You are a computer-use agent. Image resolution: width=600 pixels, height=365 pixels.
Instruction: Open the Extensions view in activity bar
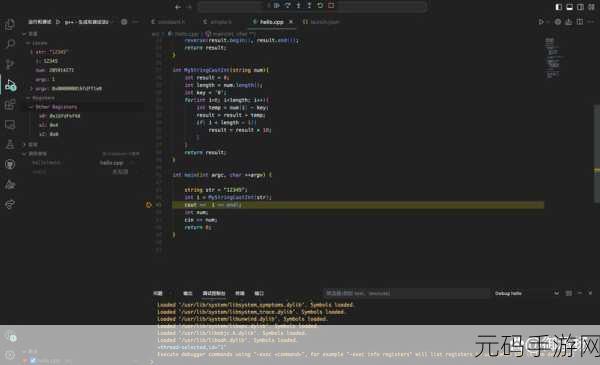[10, 104]
